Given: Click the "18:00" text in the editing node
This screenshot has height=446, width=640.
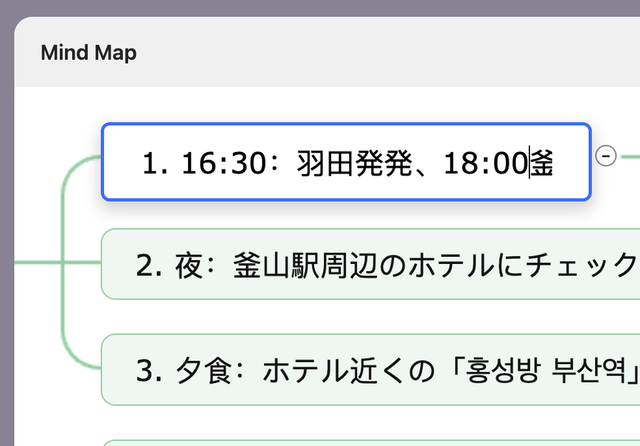Looking at the screenshot, I should point(484,164).
